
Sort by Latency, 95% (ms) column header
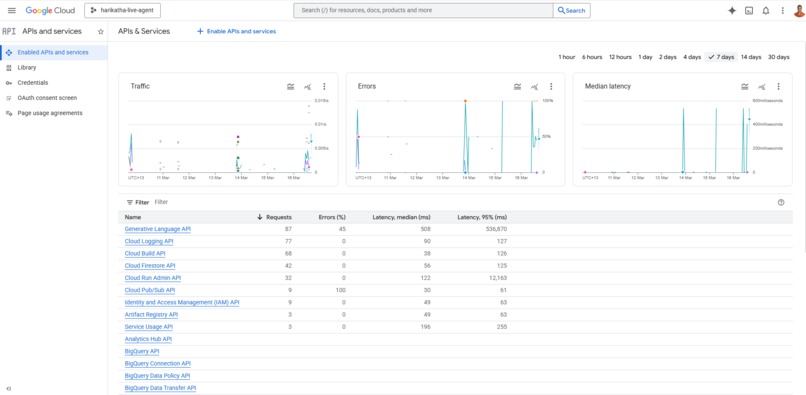coord(482,217)
